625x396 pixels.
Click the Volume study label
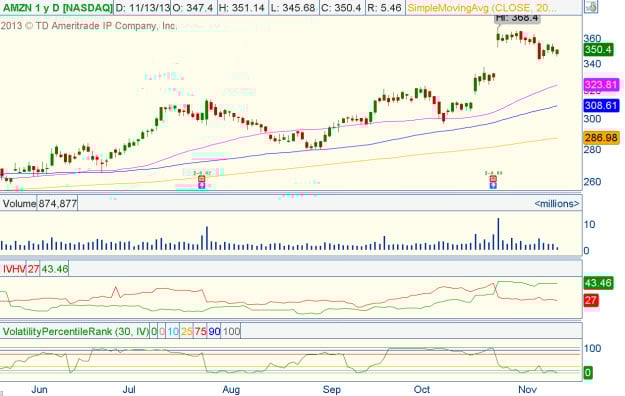pyautogui.click(x=19, y=204)
